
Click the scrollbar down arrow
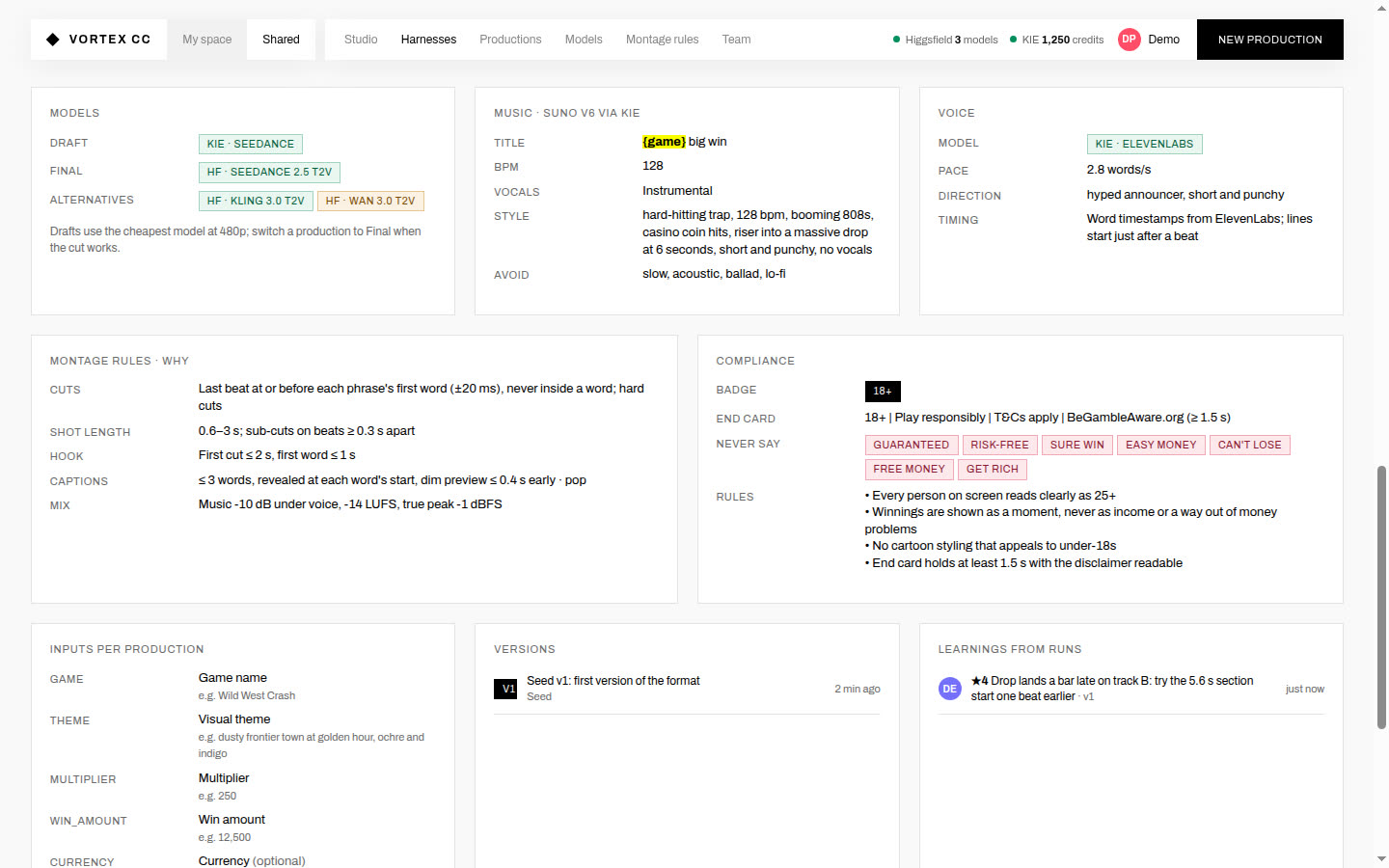[x=1381, y=859]
